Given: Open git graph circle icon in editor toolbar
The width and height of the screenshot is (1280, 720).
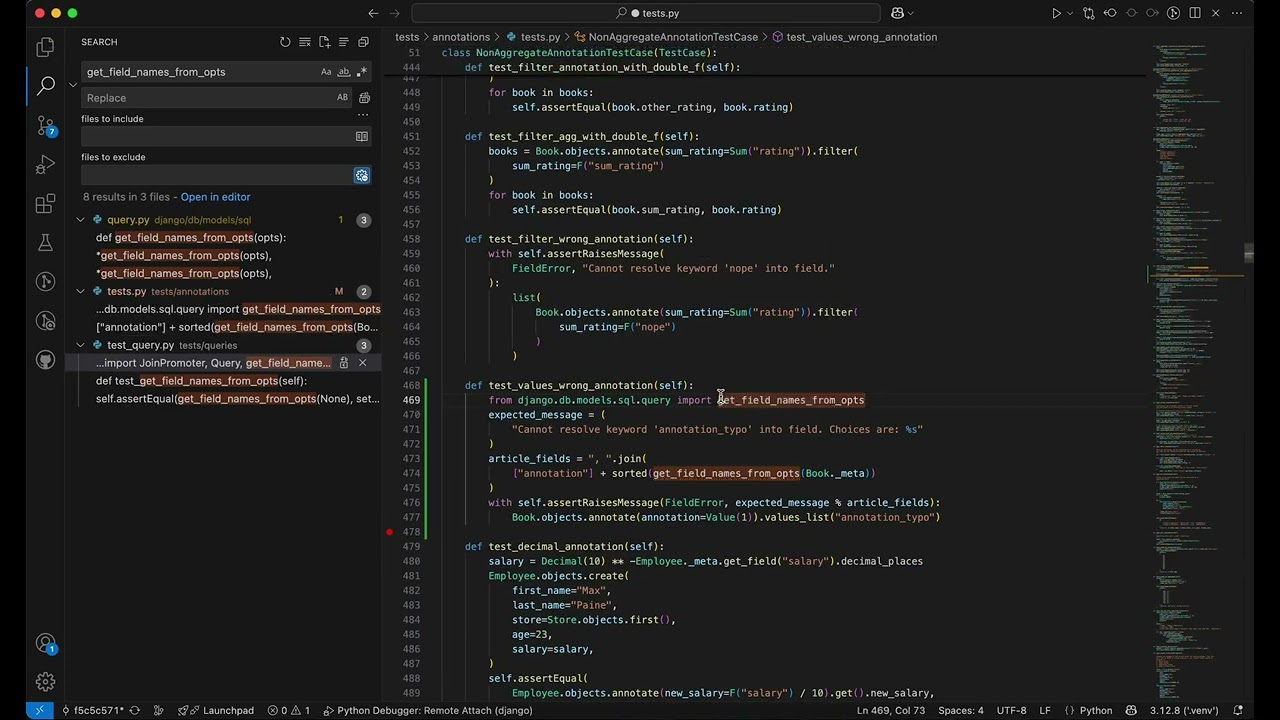Looking at the screenshot, I should 1173,13.
